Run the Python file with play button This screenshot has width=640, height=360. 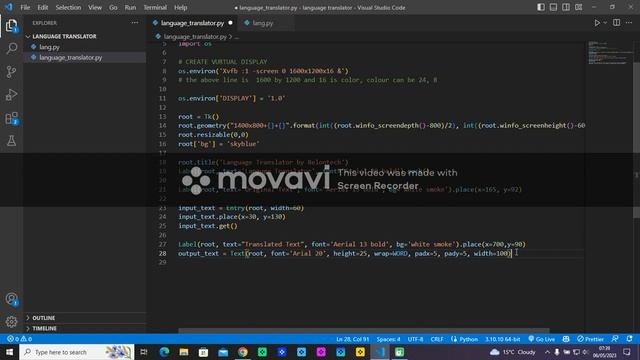[597, 23]
